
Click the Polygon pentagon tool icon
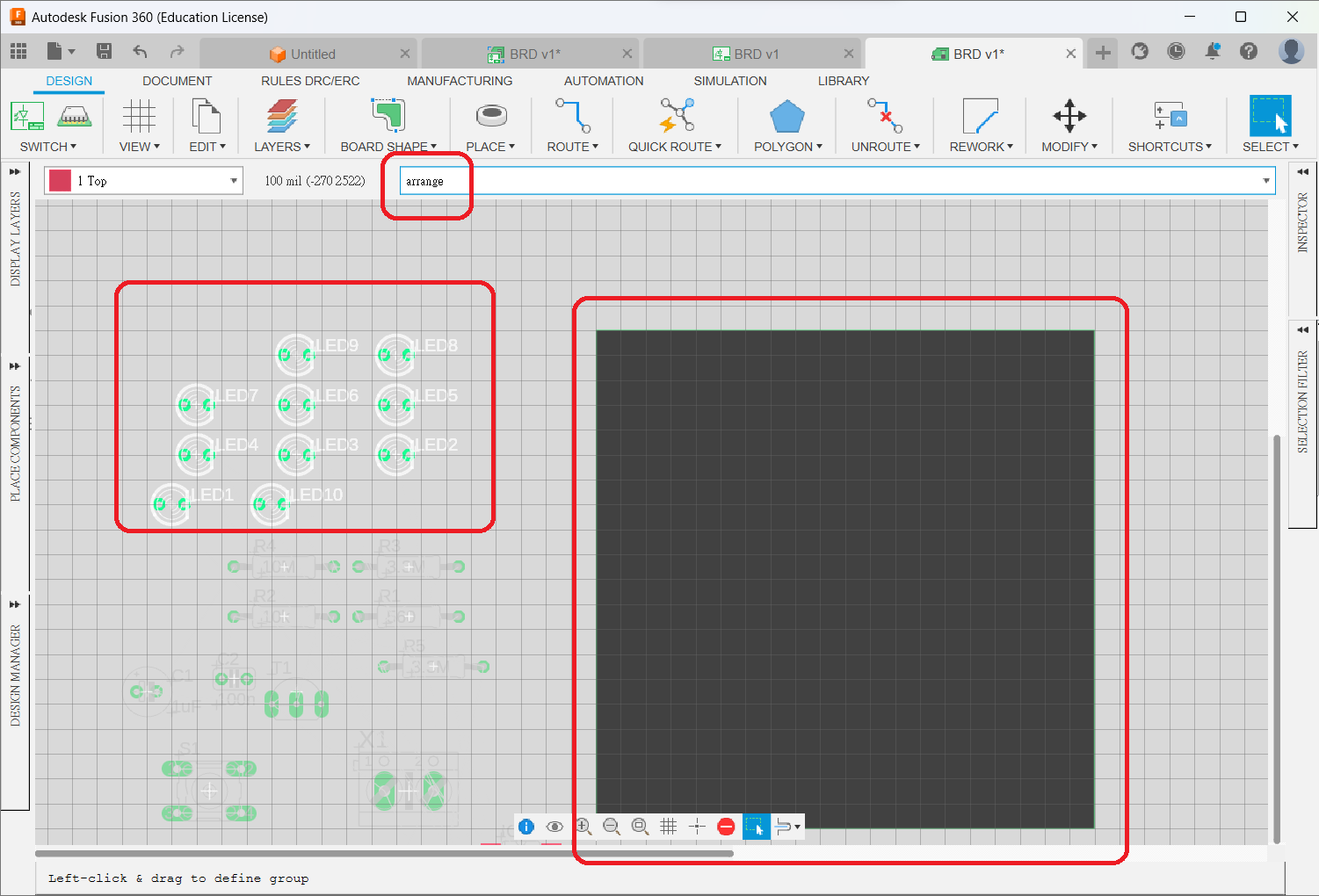tap(786, 117)
